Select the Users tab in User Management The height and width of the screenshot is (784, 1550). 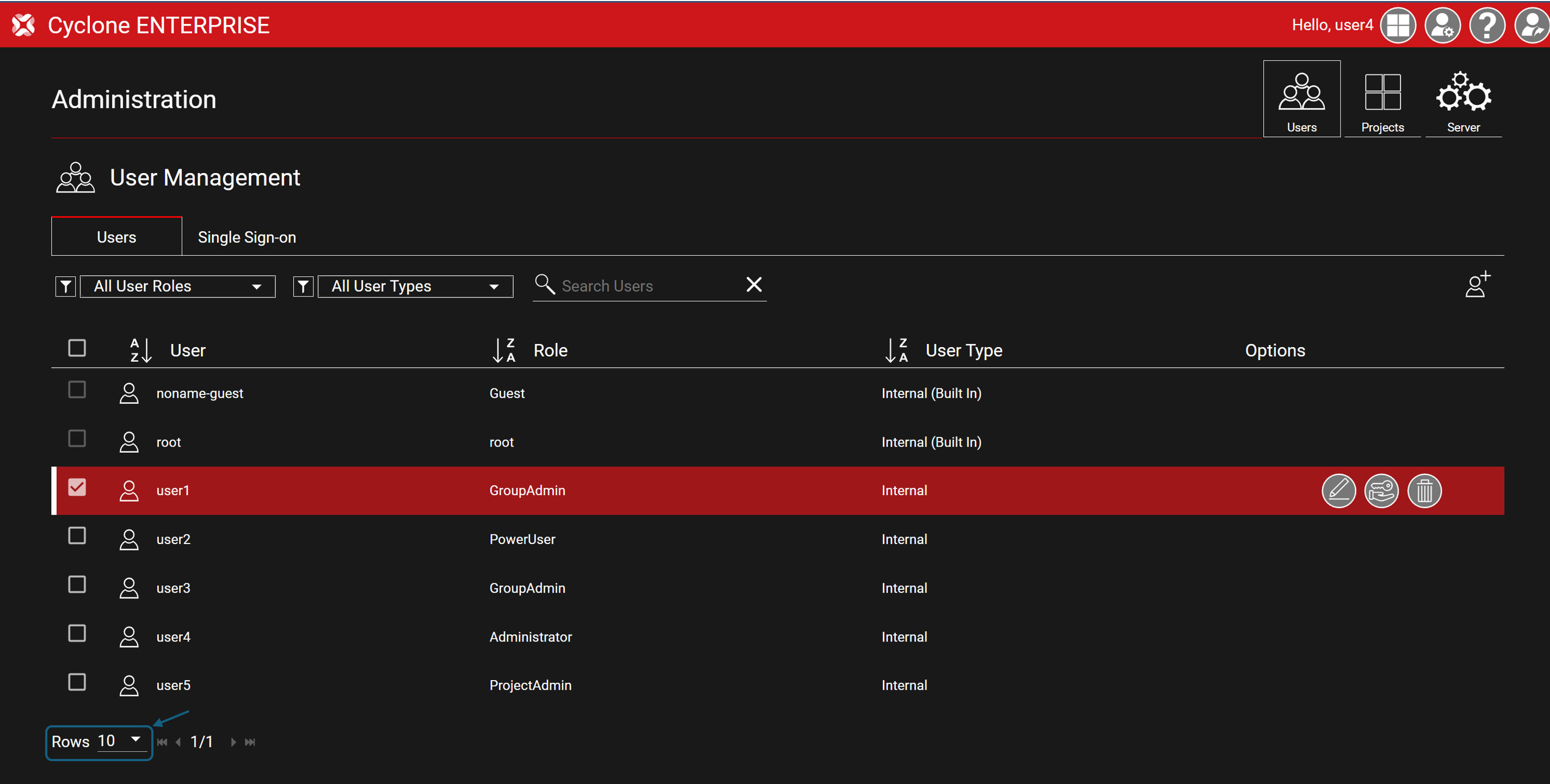116,237
